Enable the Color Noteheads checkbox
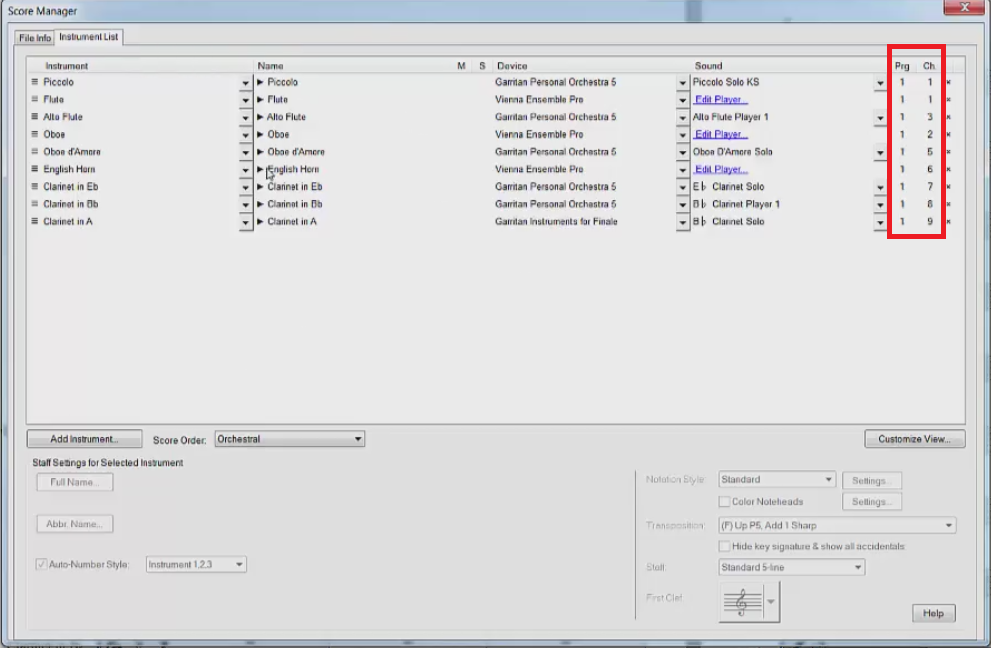991x648 pixels. 724,502
